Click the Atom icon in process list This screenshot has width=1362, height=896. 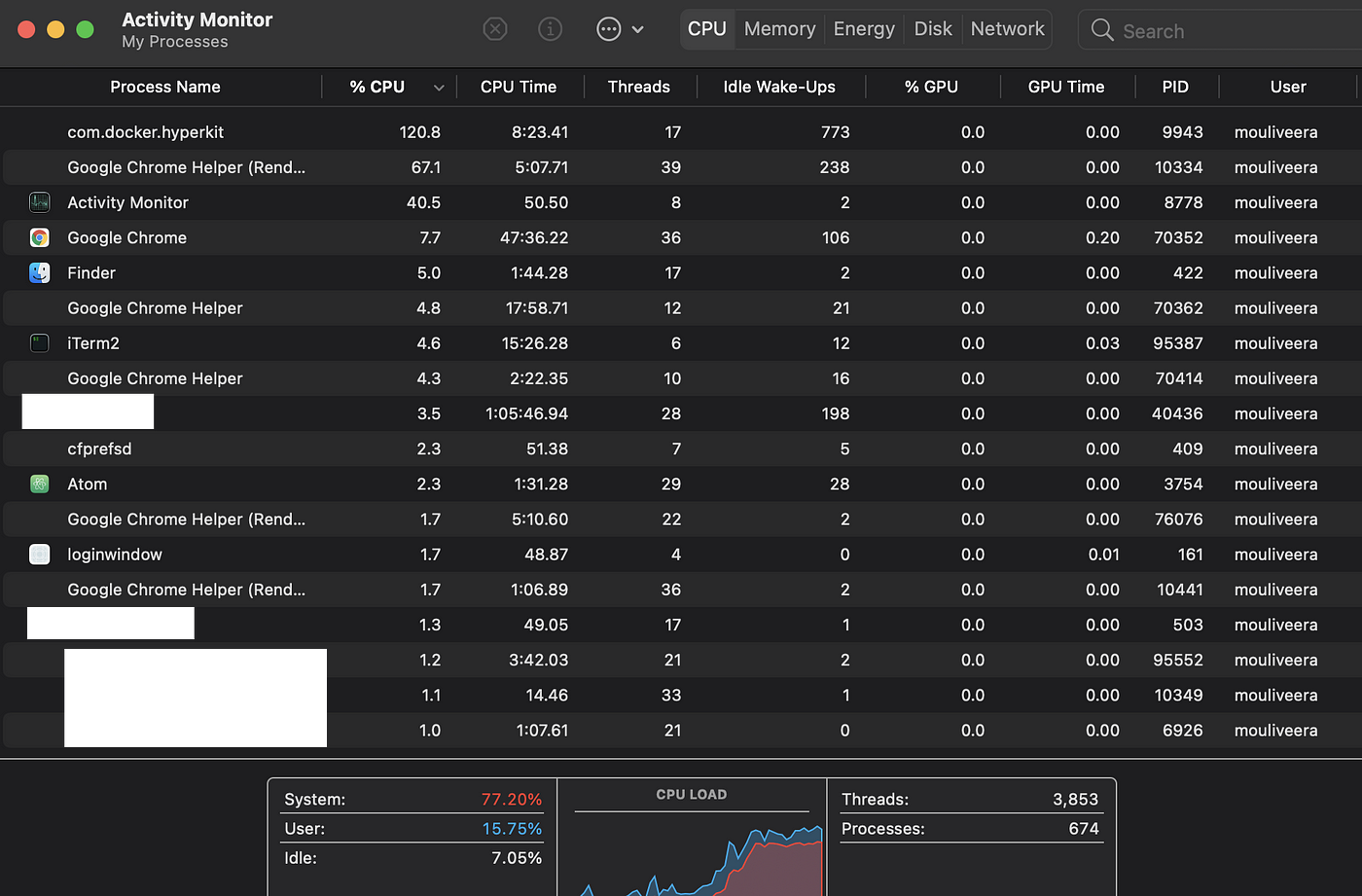[x=40, y=484]
